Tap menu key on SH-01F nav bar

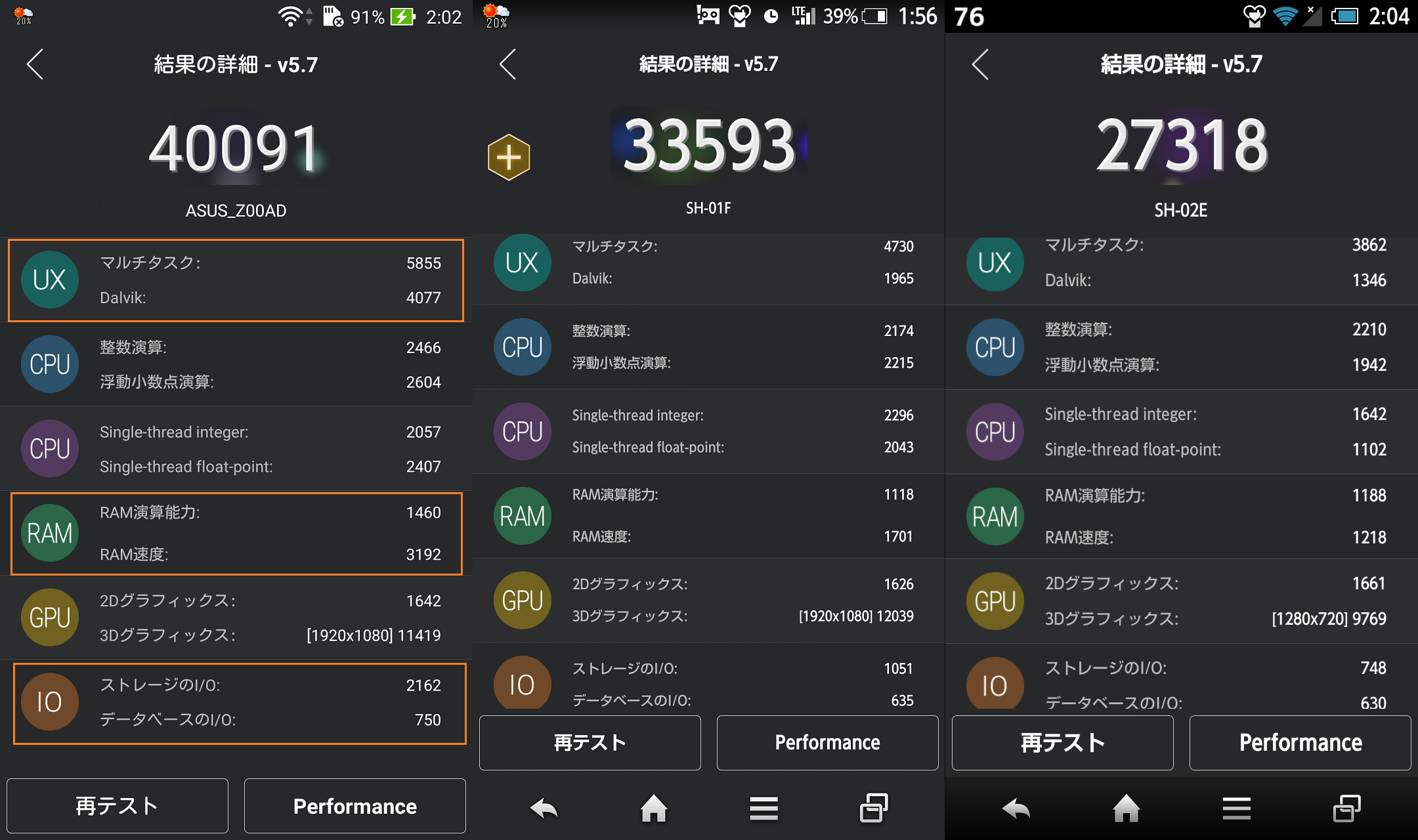click(763, 808)
